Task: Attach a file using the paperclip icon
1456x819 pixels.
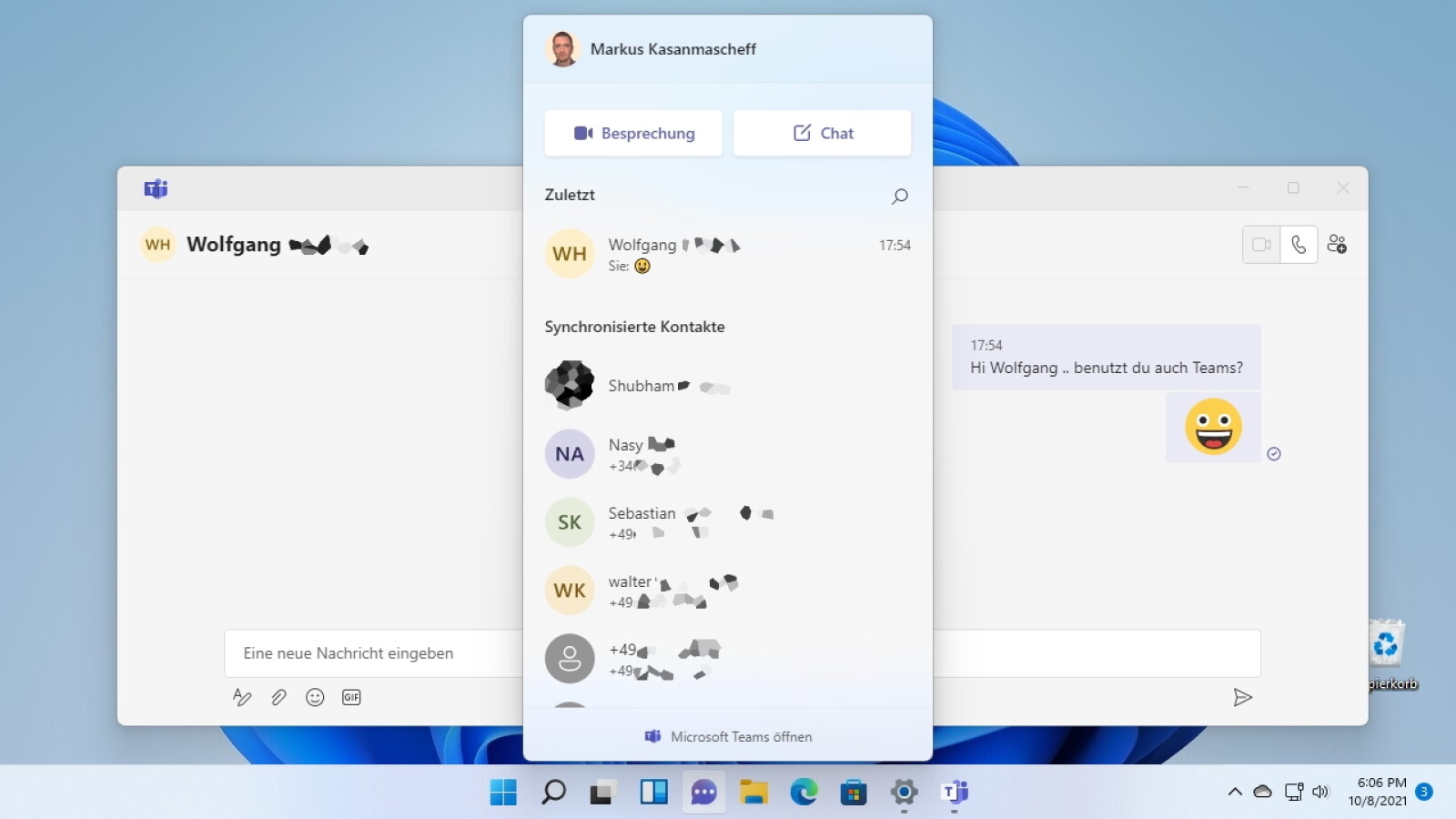Action: coord(278,697)
